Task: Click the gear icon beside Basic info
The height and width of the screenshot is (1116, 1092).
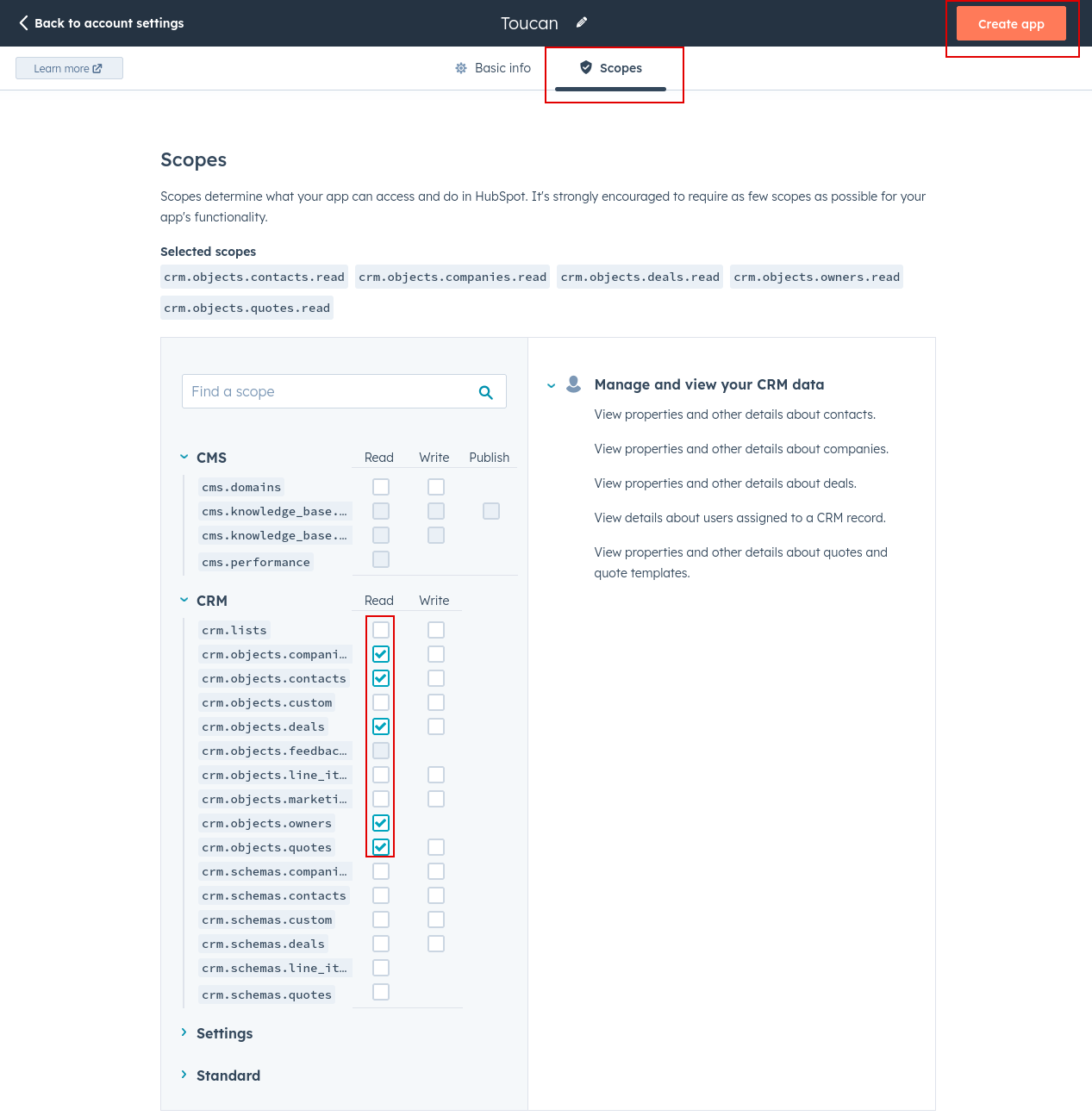Action: (459, 67)
